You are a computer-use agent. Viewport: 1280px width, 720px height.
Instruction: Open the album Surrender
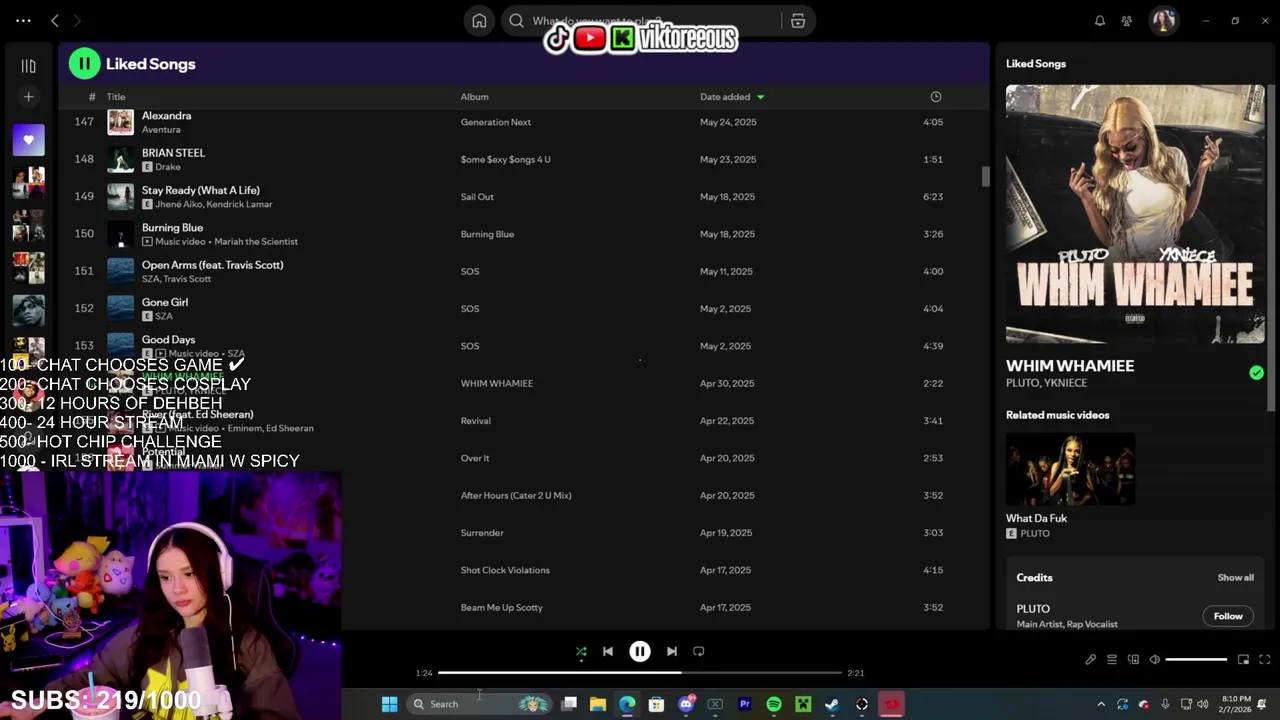pyautogui.click(x=482, y=533)
